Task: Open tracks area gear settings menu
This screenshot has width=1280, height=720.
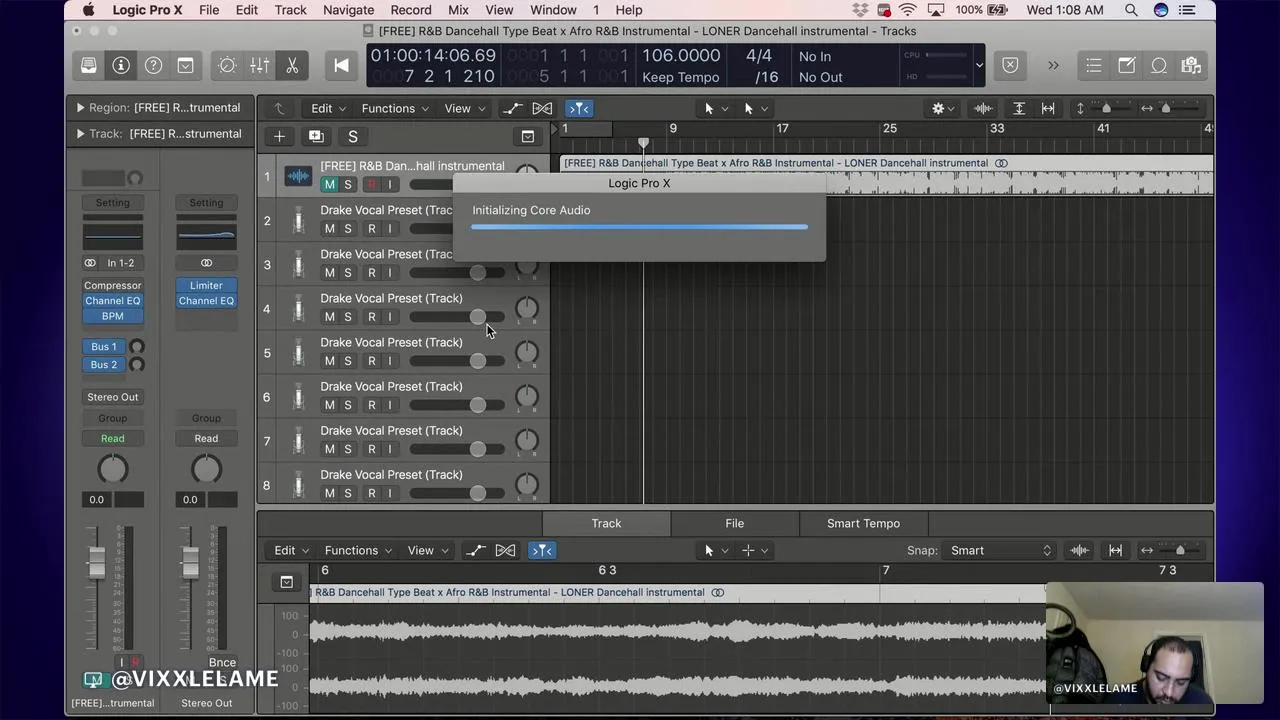Action: [x=943, y=108]
